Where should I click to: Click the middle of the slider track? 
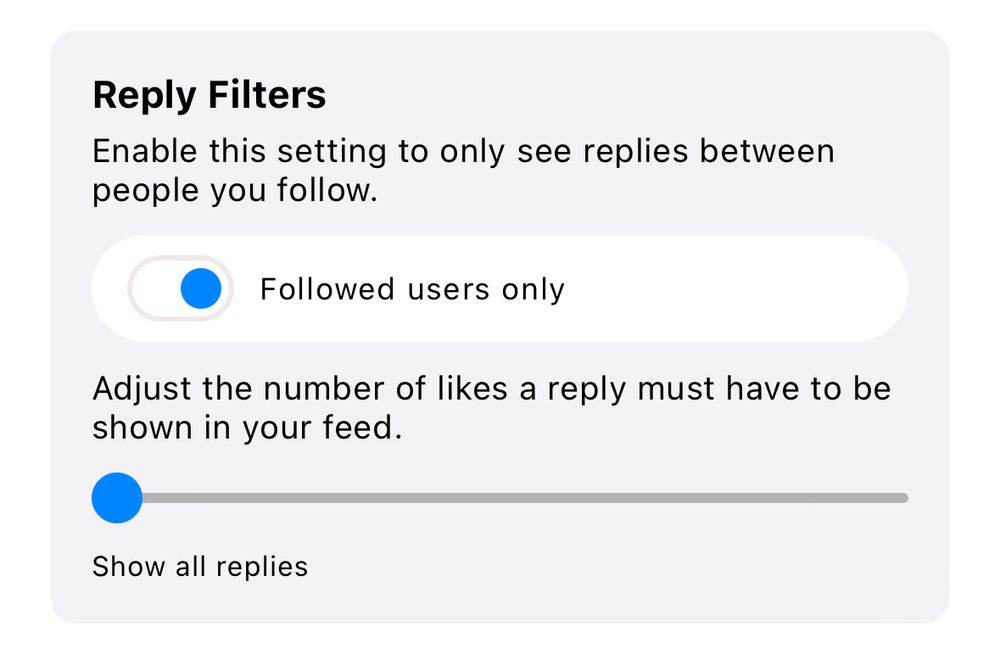pos(500,496)
